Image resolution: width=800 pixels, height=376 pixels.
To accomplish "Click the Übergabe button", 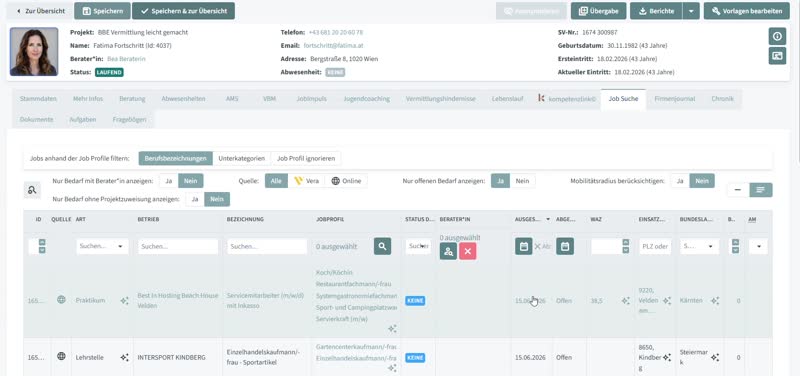I will (x=599, y=11).
